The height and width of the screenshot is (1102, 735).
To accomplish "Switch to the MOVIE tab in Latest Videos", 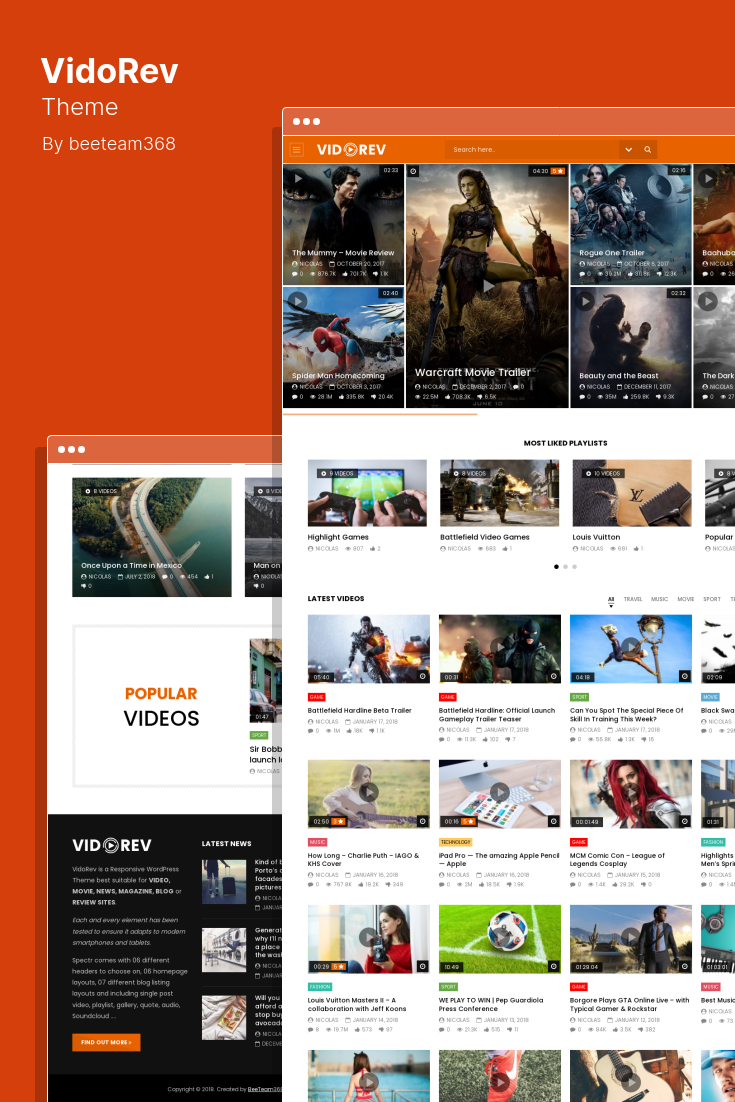I will (686, 599).
